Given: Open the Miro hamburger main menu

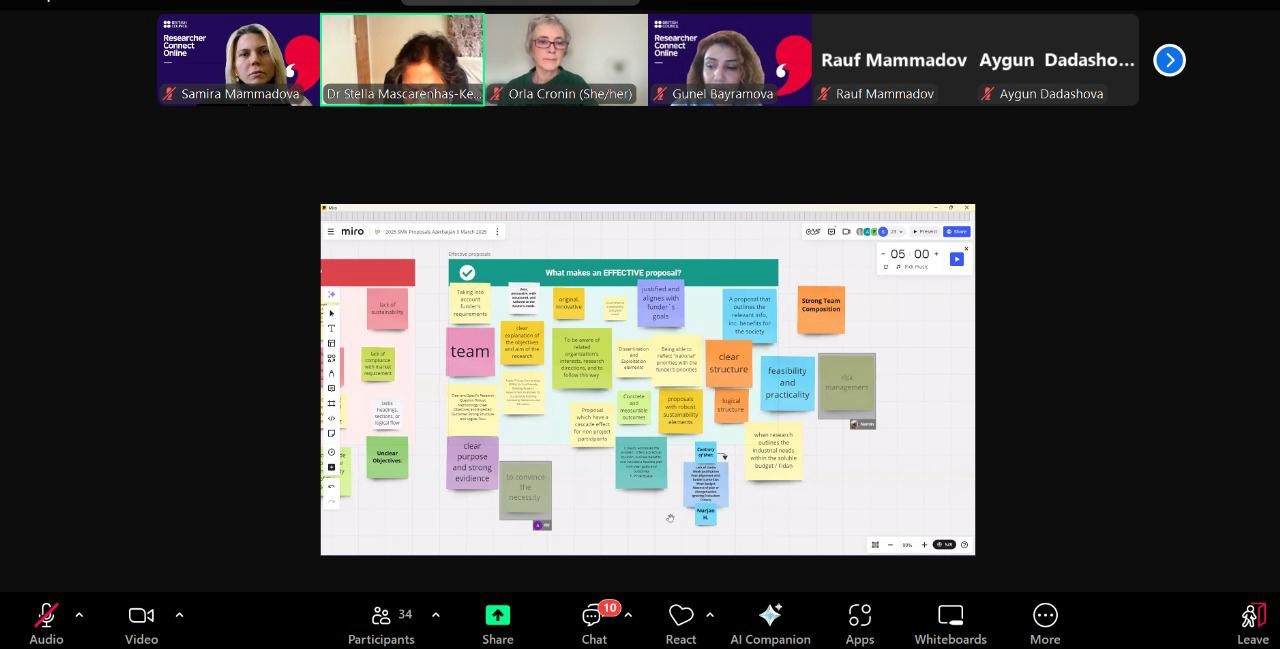Looking at the screenshot, I should [331, 231].
